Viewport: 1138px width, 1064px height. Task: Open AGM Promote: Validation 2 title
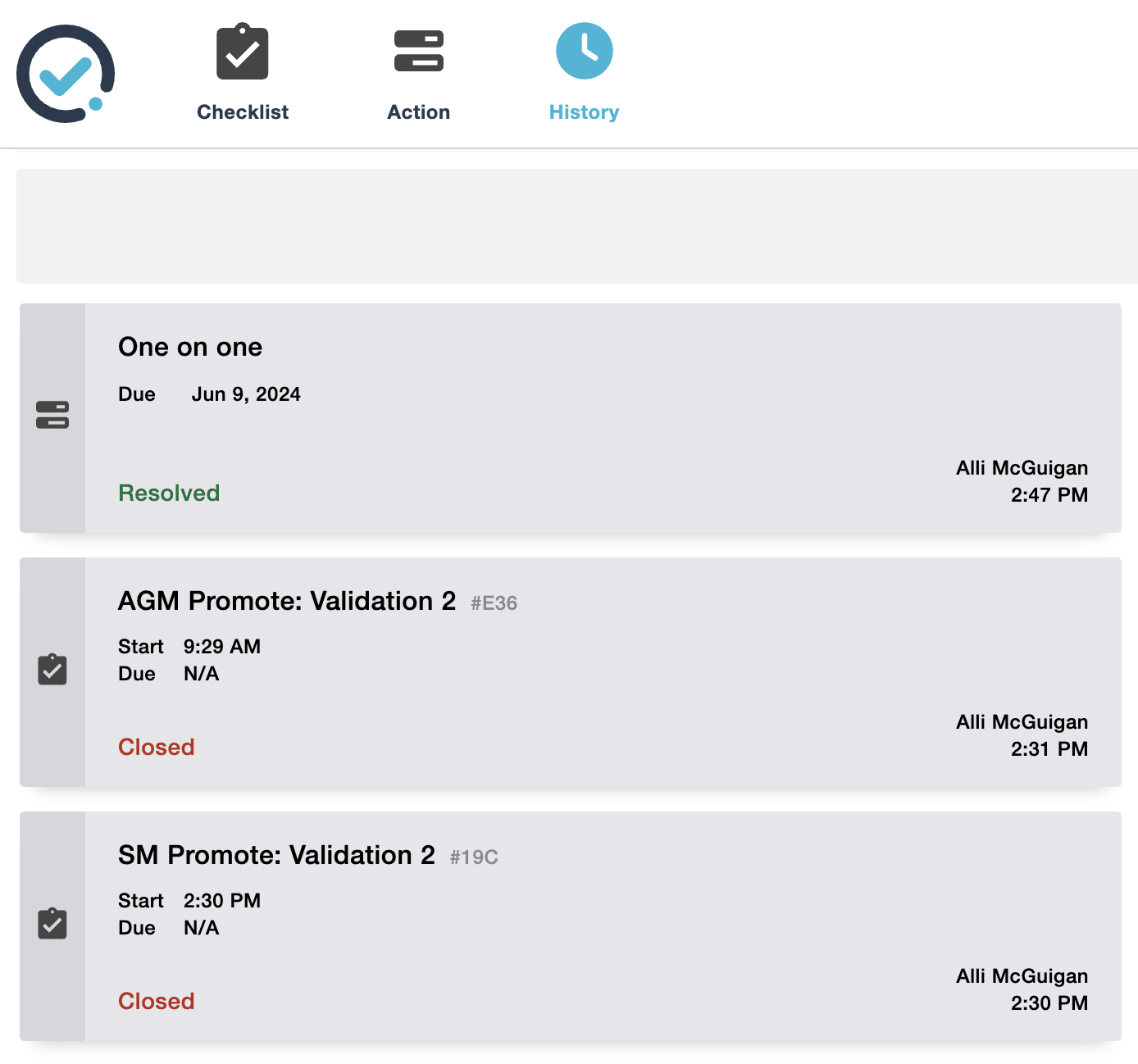(287, 601)
